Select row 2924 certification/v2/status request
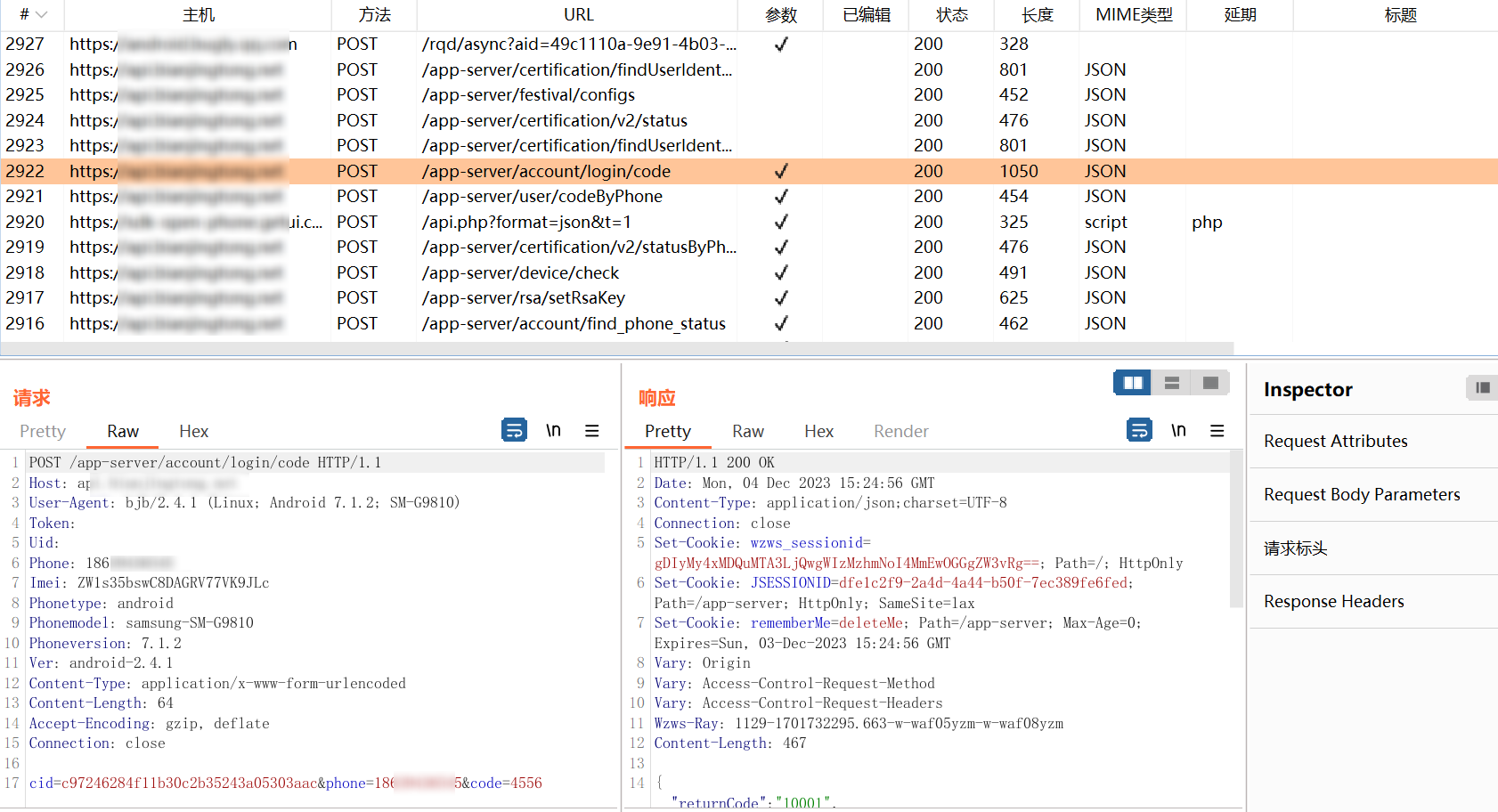This screenshot has width=1498, height=812. pyautogui.click(x=749, y=120)
